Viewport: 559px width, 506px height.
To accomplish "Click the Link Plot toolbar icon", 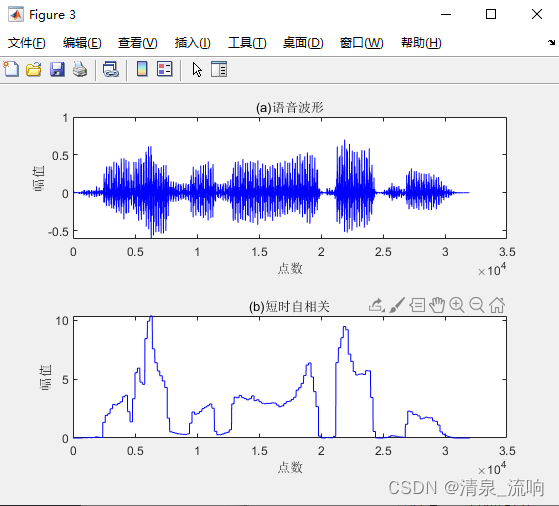I will point(111,69).
